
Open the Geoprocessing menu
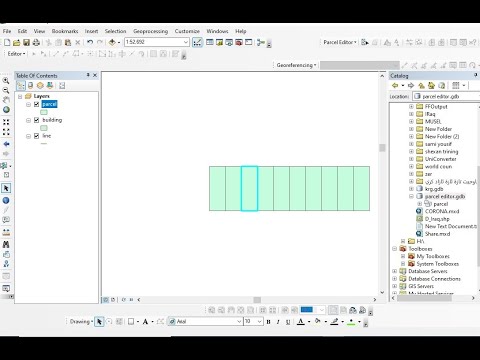point(150,31)
